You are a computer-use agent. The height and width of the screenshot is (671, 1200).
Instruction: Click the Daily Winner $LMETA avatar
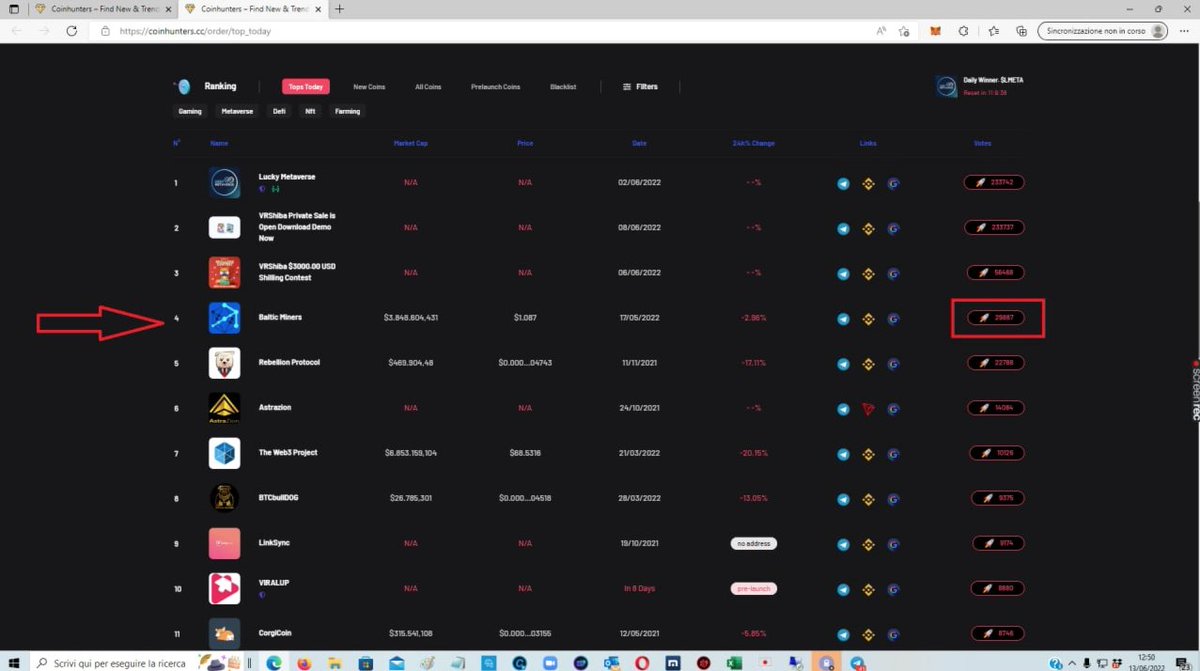(946, 86)
